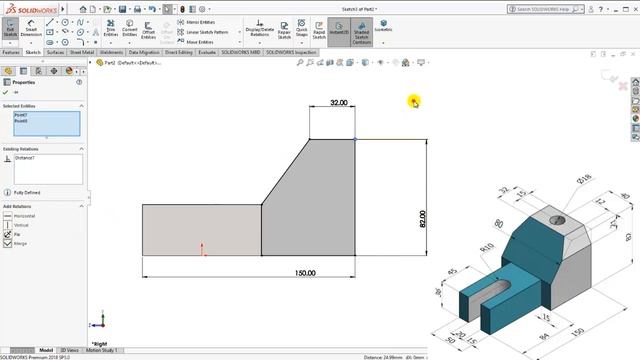Select the Corner Rectangle tool
Image resolution: width=640 pixels, height=360 pixels.
tap(50, 32)
